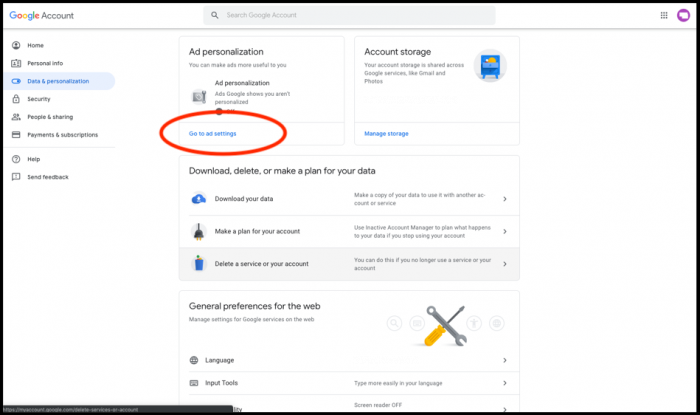Click the Google Account logo

pos(42,16)
